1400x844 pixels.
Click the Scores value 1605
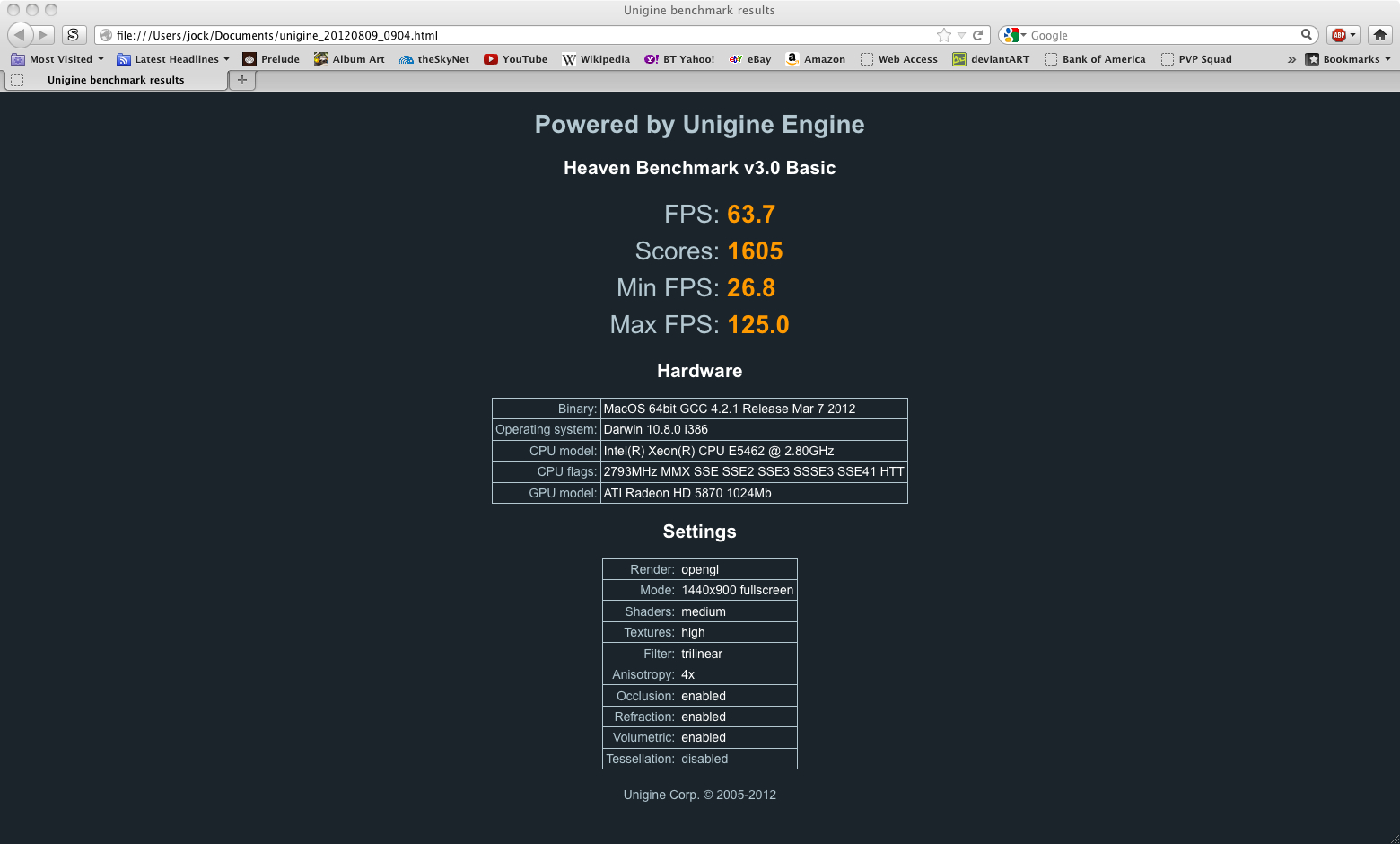click(x=755, y=251)
